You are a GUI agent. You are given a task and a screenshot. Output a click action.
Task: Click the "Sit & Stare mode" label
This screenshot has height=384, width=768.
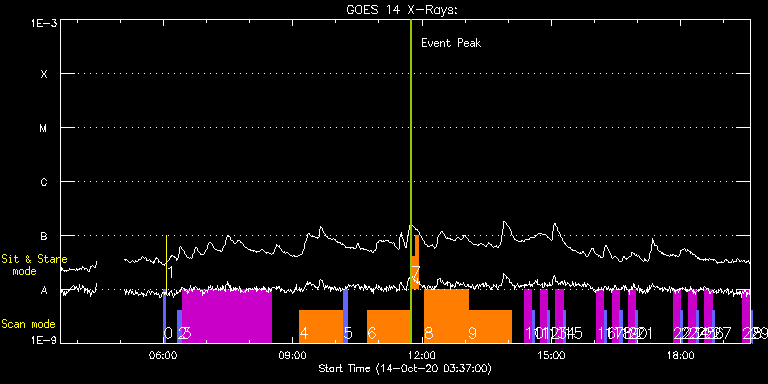point(34,264)
